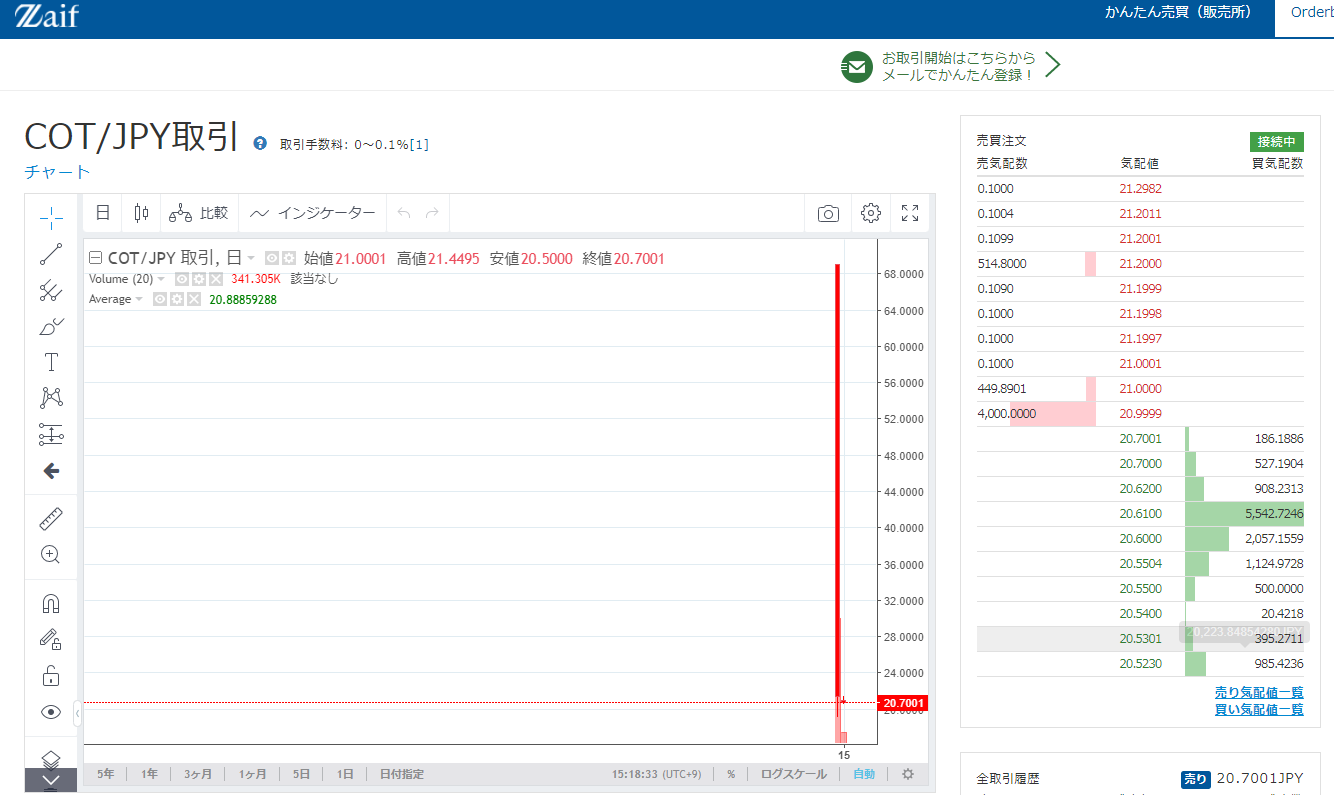Open the Volume (20) indicator dropdown
The width and height of the screenshot is (1334, 795).
161,279
